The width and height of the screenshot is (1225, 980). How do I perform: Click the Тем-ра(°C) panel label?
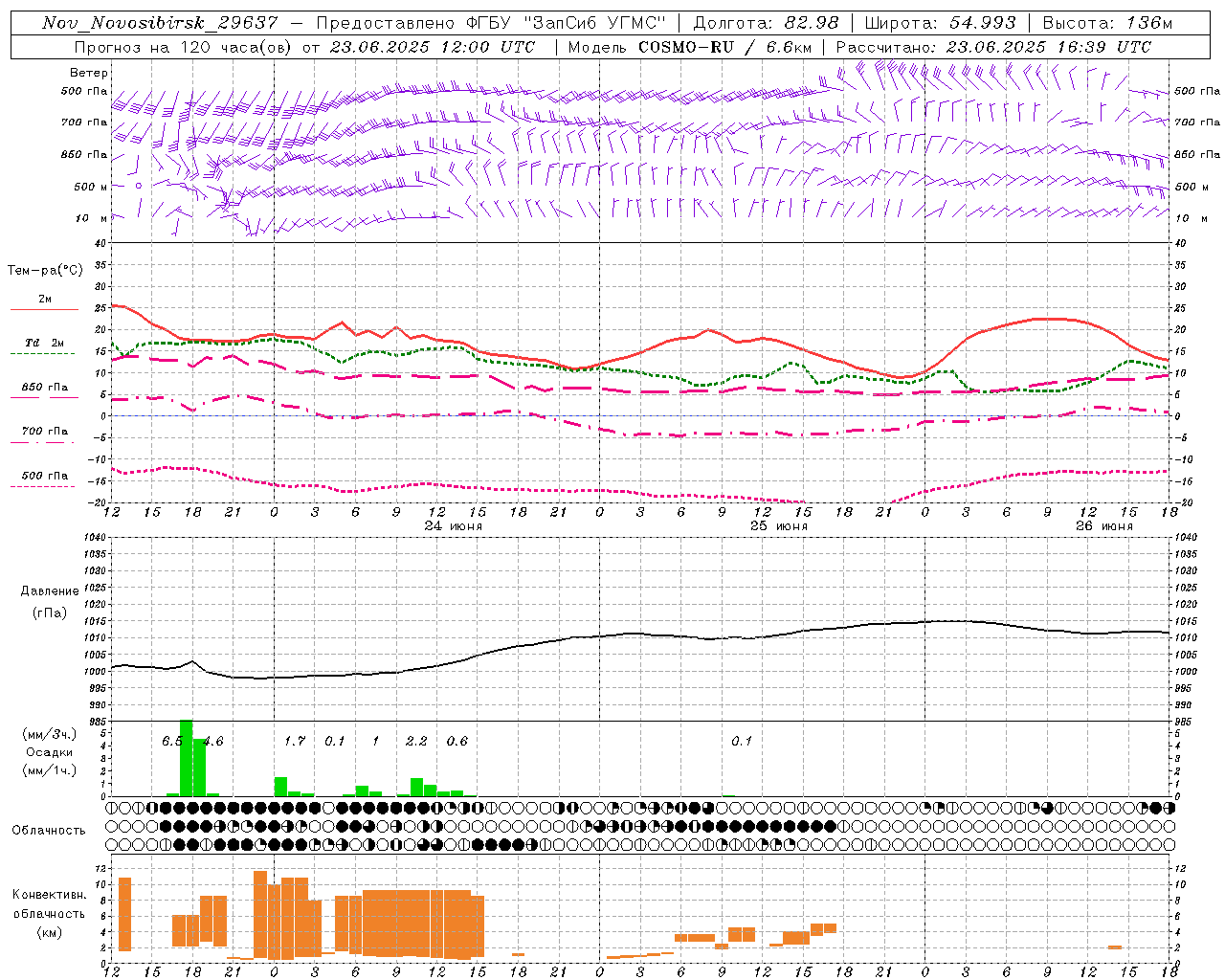click(45, 271)
